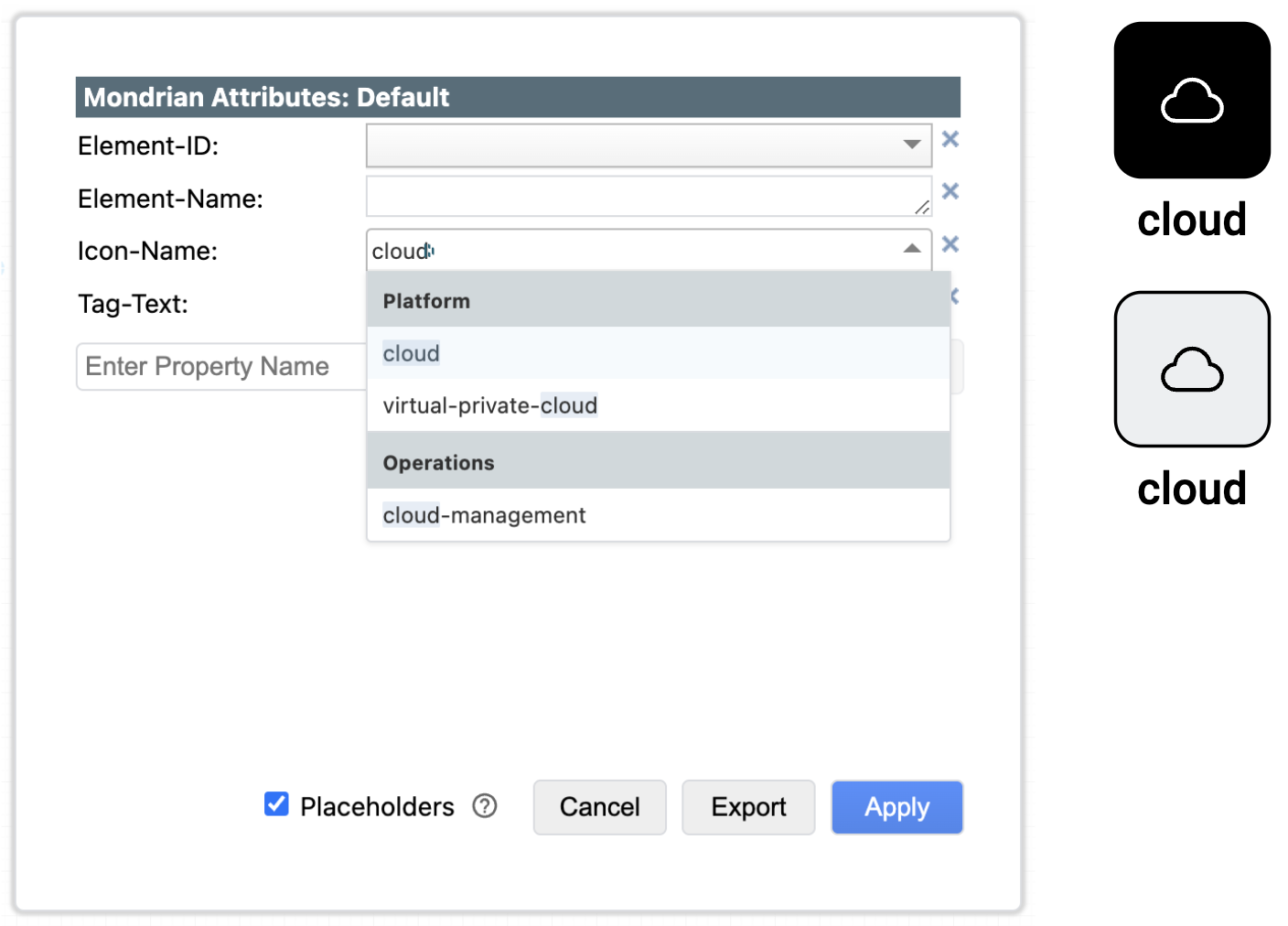Uncheck the Placeholders checkbox
Screen dimensions: 1288x926
(x=276, y=804)
